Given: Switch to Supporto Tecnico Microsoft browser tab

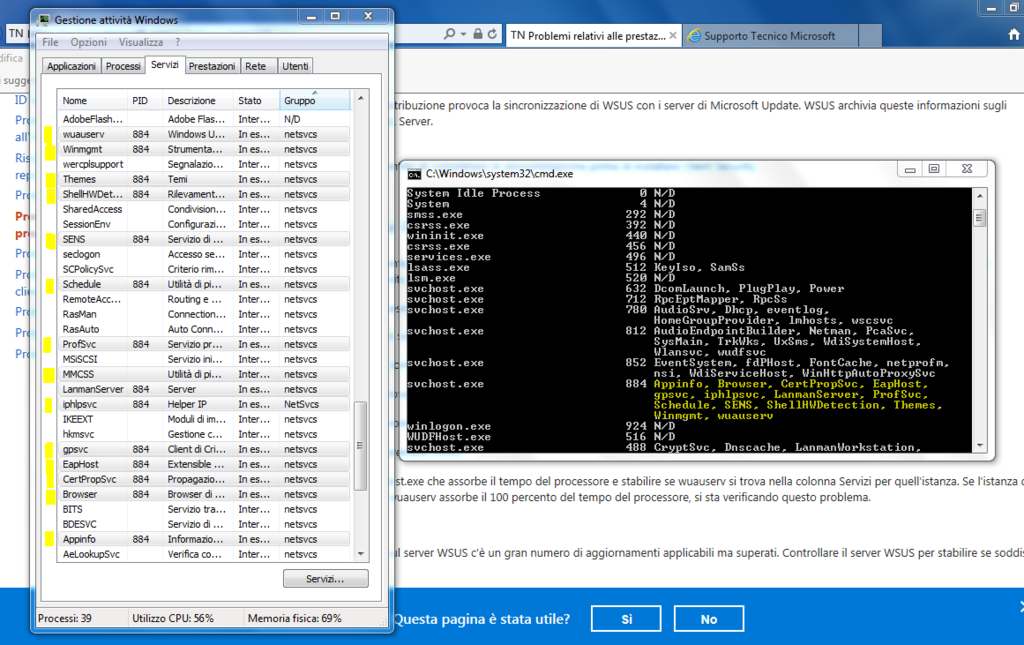Looking at the screenshot, I should [x=770, y=36].
